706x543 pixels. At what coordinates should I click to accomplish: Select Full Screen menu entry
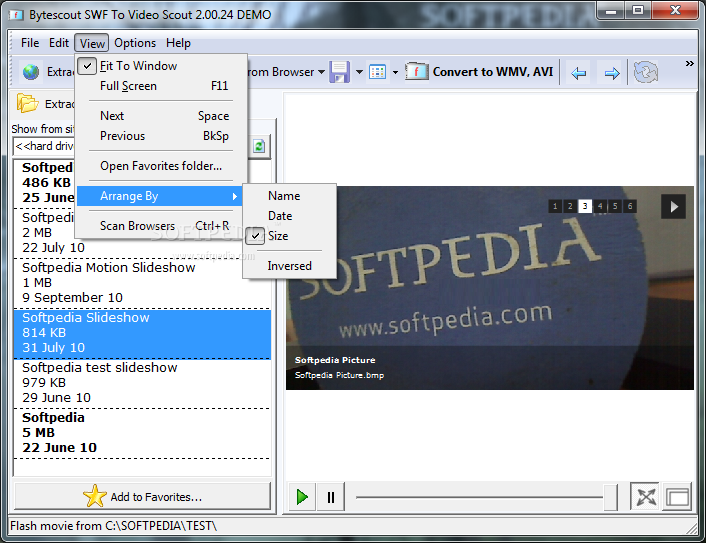coord(162,86)
